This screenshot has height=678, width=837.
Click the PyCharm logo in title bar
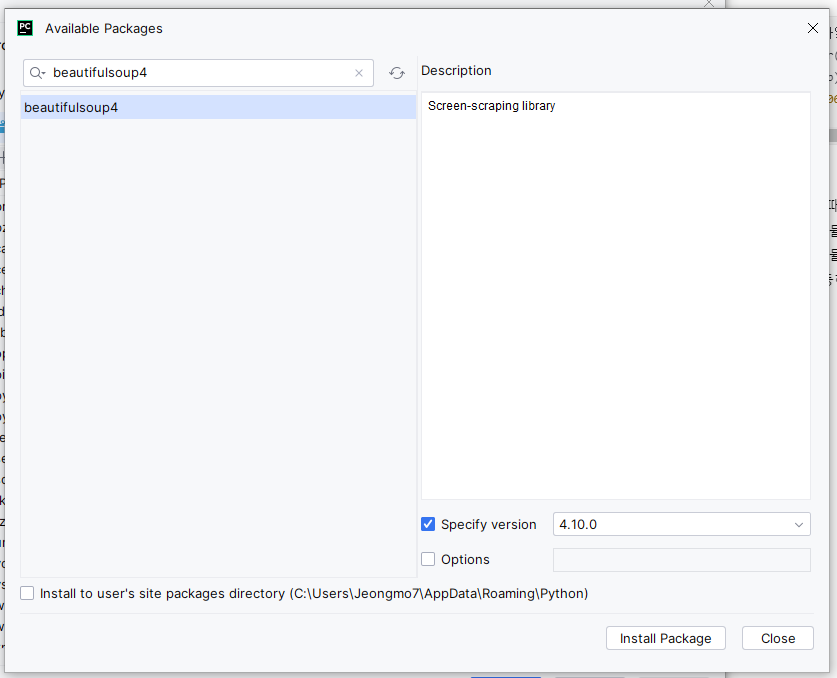[25, 28]
